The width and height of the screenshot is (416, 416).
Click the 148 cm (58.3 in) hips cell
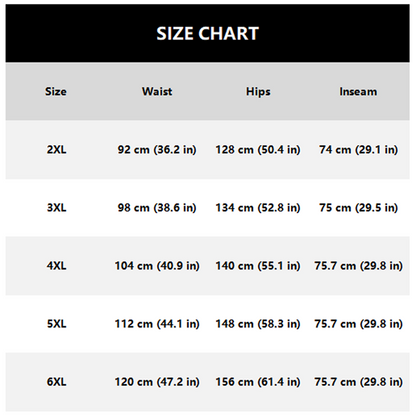258,324
